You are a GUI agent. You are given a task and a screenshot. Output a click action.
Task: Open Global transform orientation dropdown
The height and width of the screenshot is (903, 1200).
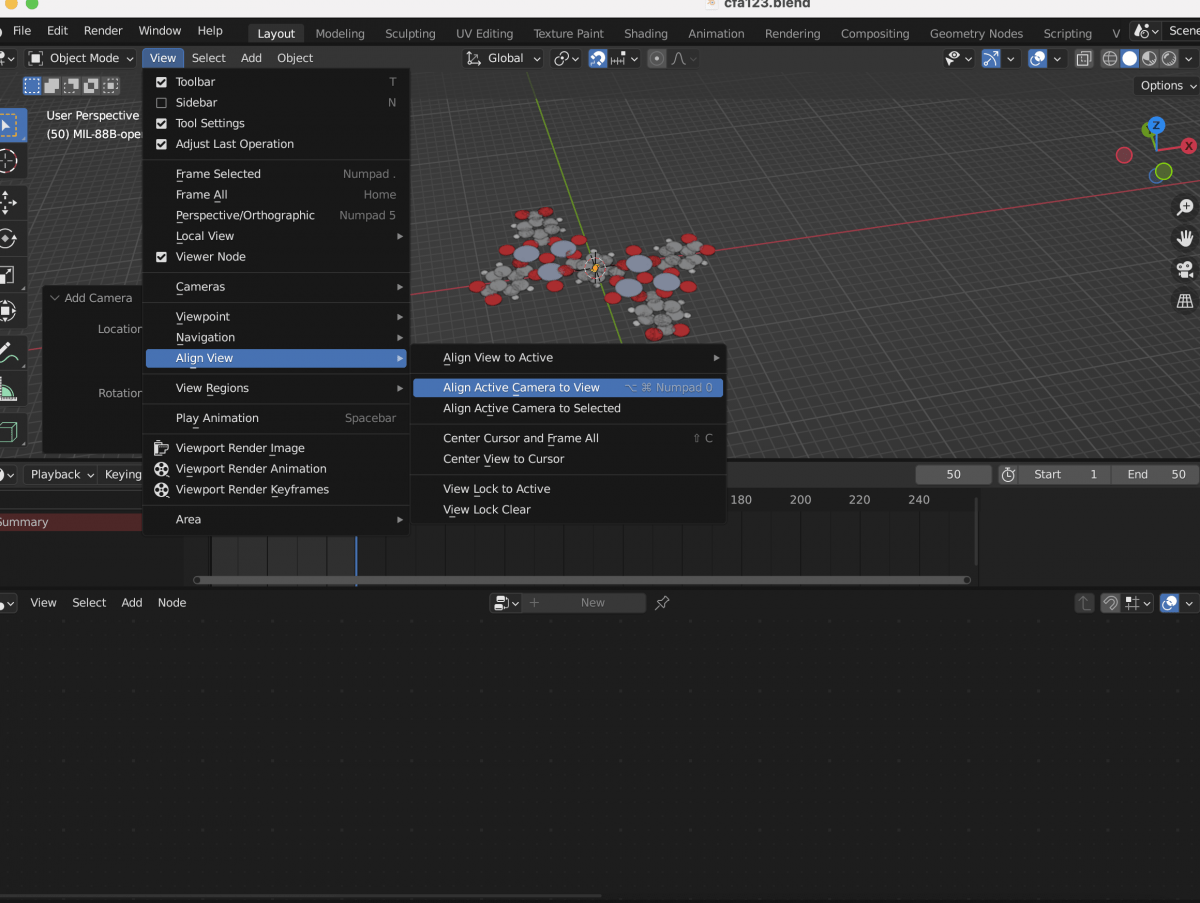pos(504,58)
